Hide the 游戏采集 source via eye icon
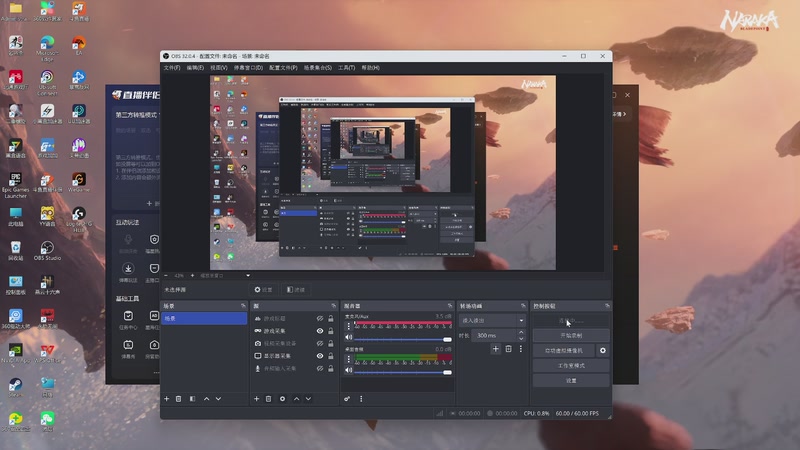800x450 pixels. [x=320, y=331]
